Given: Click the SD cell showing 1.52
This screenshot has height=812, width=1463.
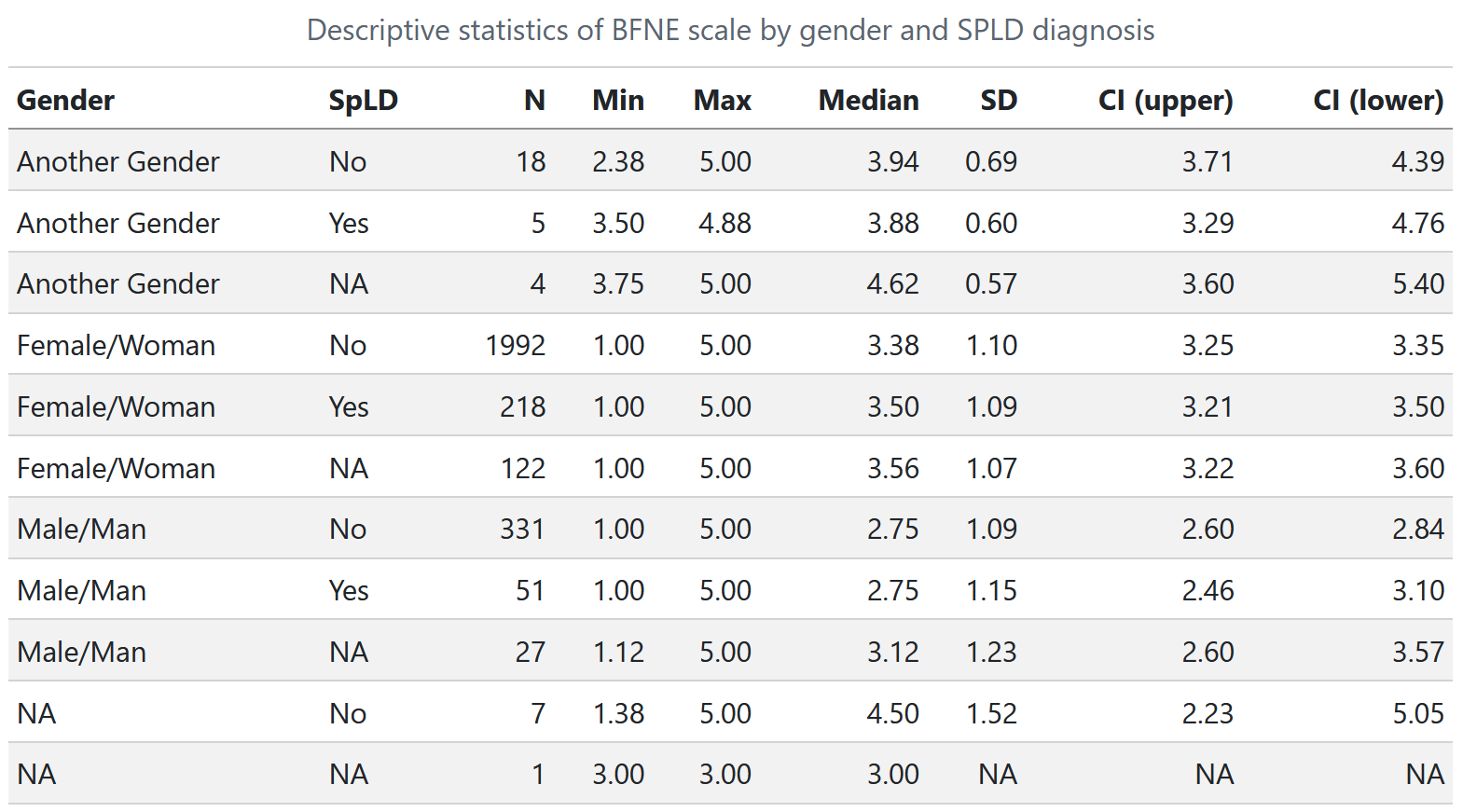Looking at the screenshot, I should point(990,713).
